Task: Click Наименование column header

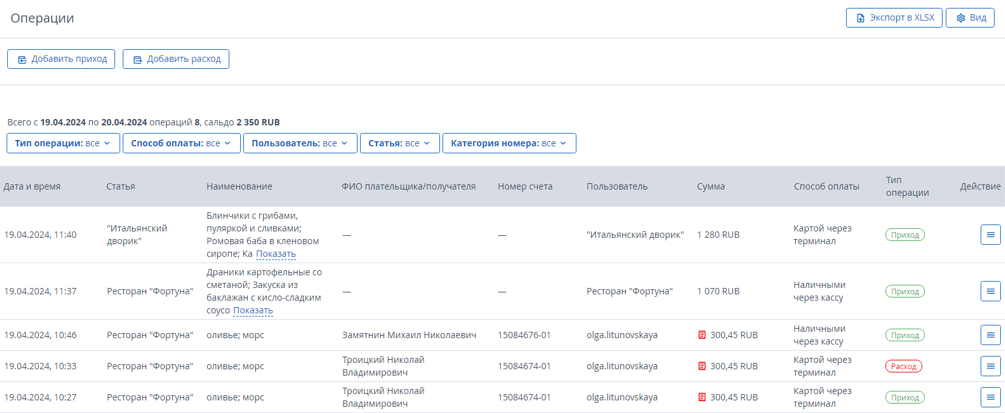Action: click(x=239, y=187)
